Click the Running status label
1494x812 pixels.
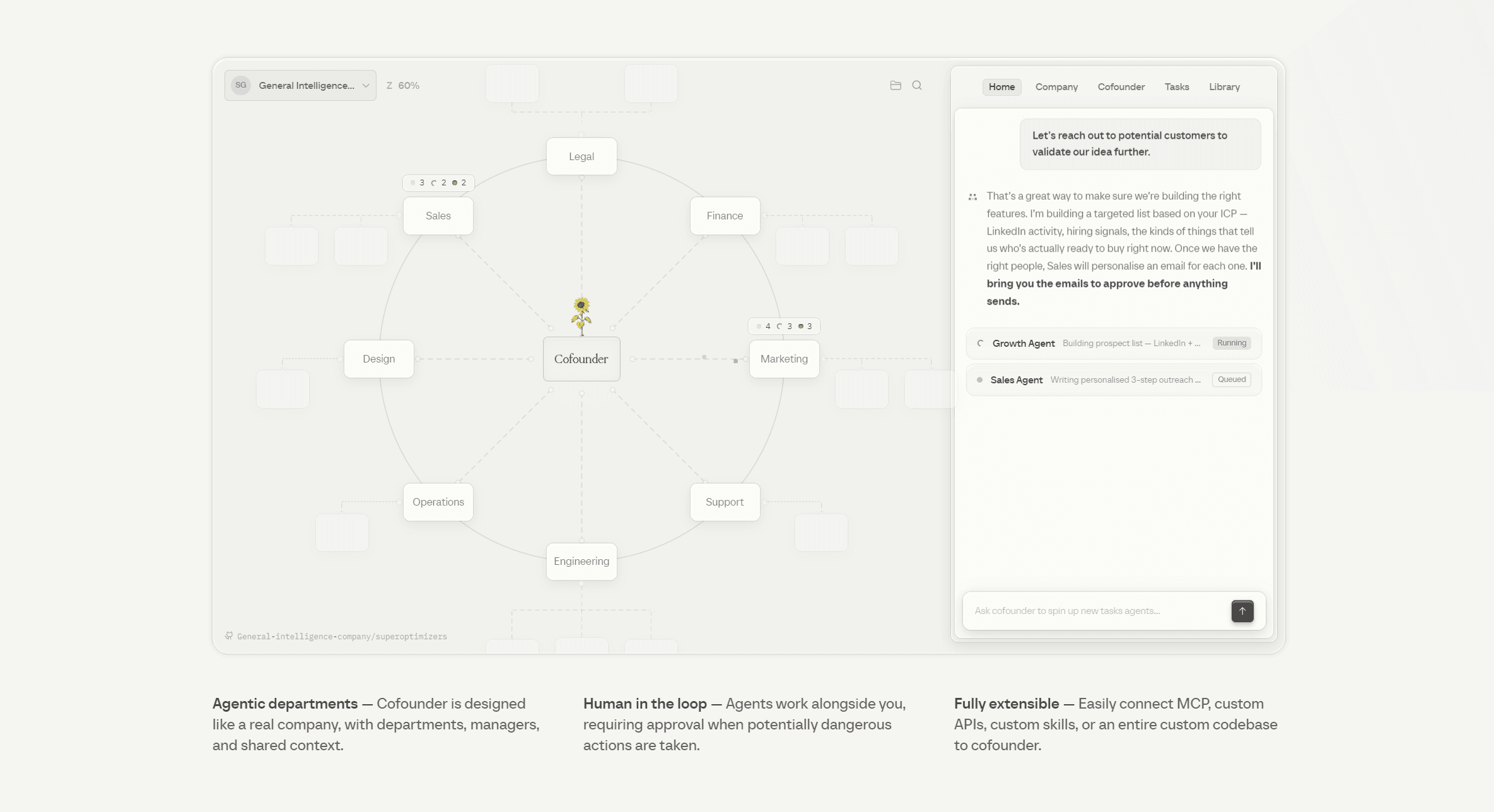tap(1232, 343)
